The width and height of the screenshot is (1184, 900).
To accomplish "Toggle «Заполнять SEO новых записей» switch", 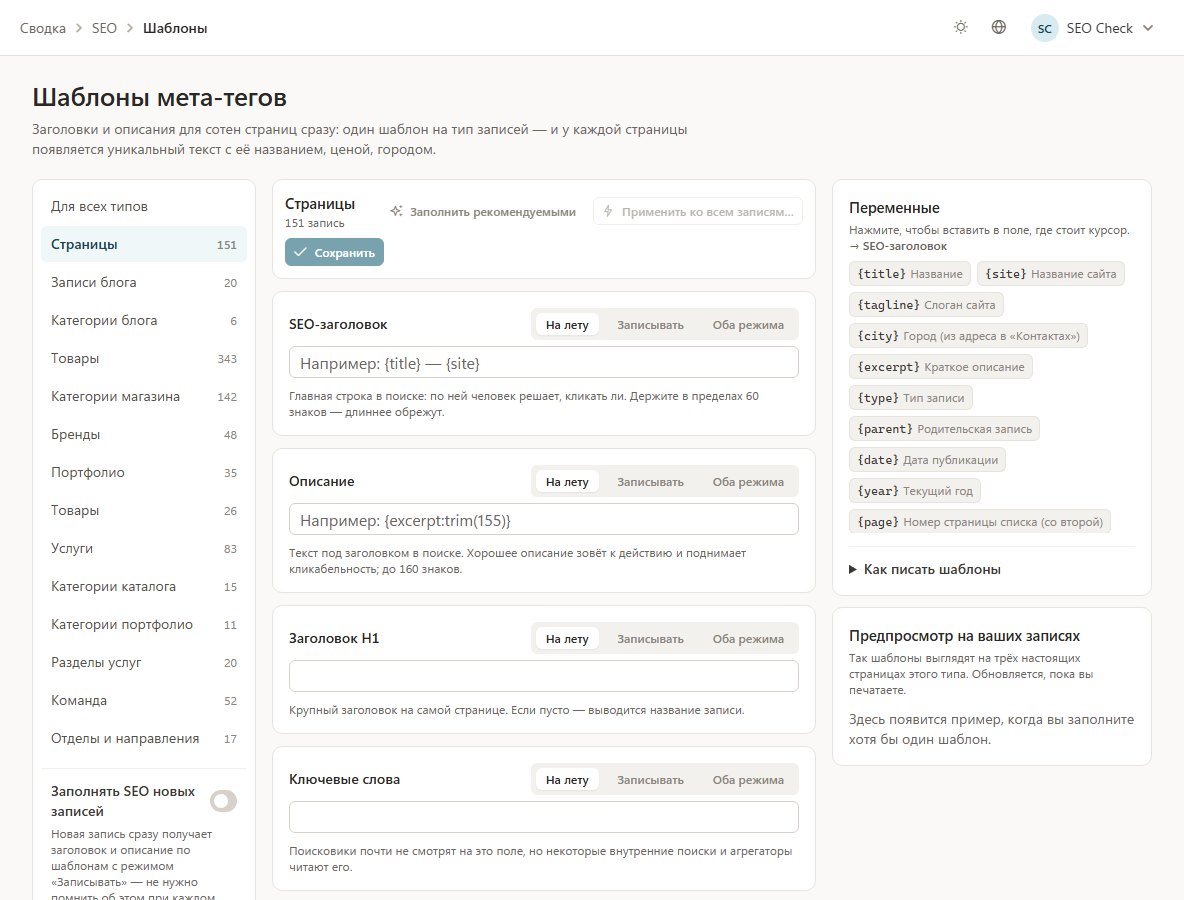I will coord(224,801).
